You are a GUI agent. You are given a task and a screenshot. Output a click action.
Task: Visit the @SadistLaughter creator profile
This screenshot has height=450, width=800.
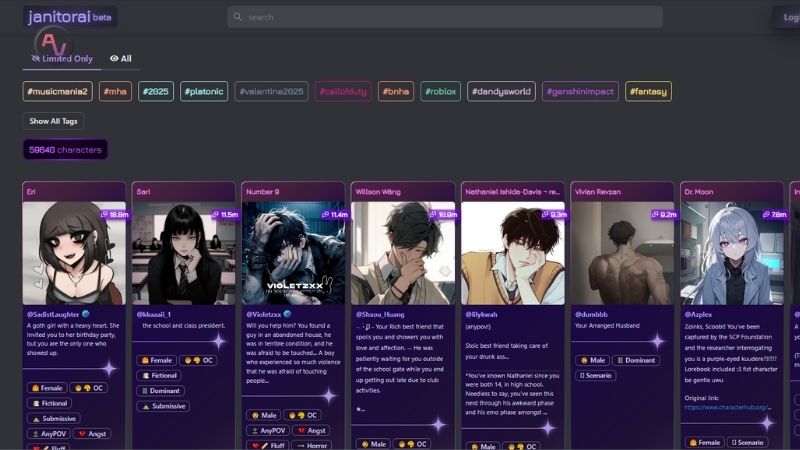[53, 314]
